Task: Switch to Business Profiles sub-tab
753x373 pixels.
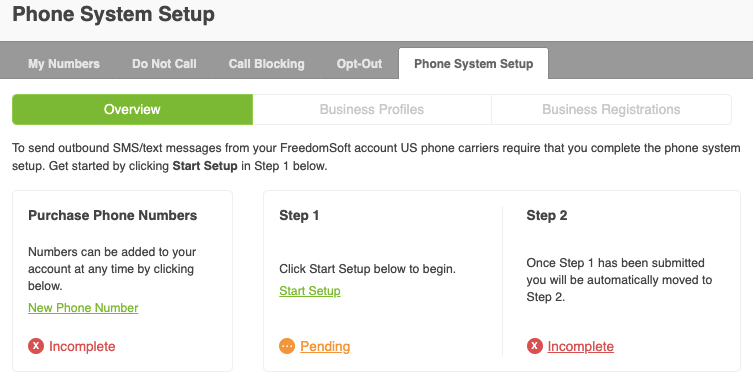Action: 372,109
